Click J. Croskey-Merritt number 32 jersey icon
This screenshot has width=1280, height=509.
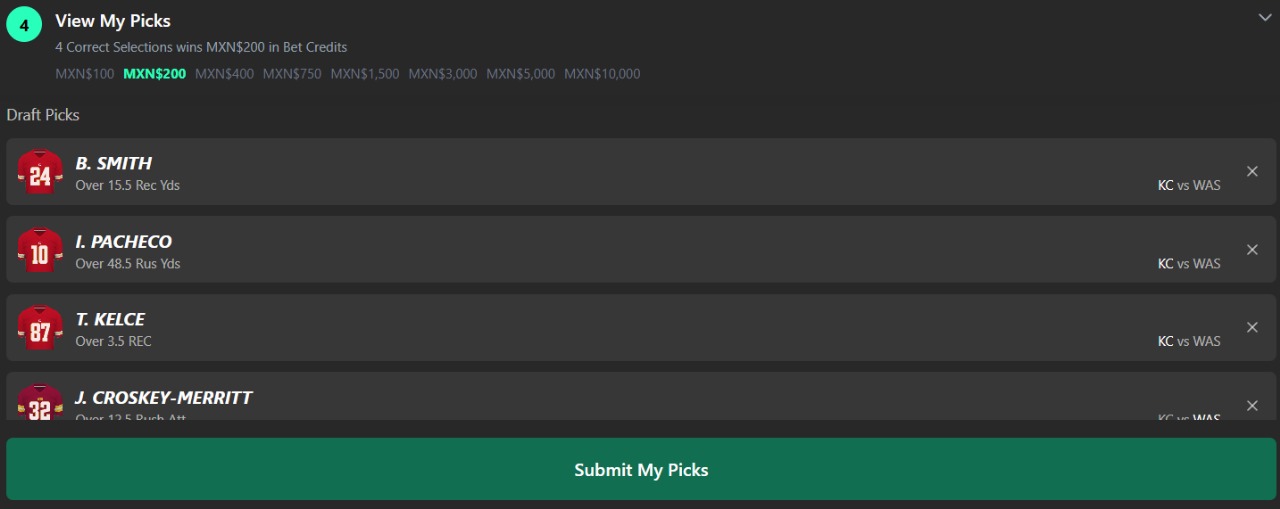40,402
